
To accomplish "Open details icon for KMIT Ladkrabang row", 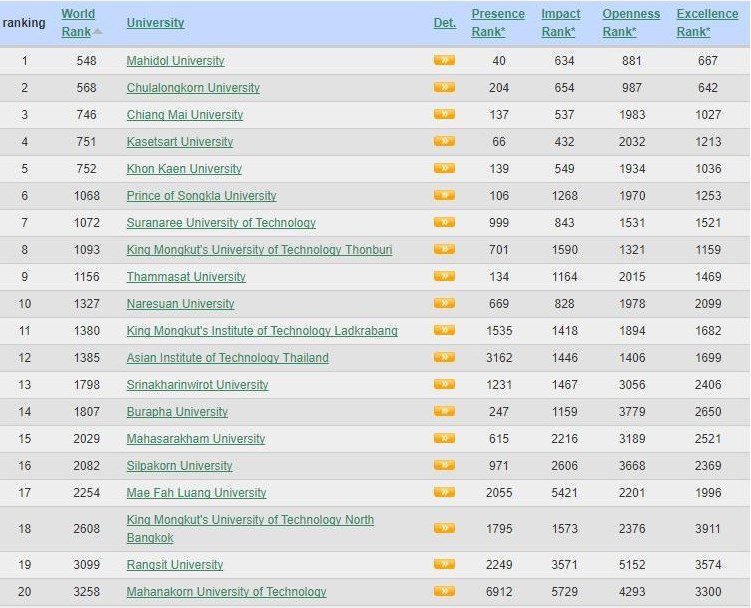I will tap(444, 330).
